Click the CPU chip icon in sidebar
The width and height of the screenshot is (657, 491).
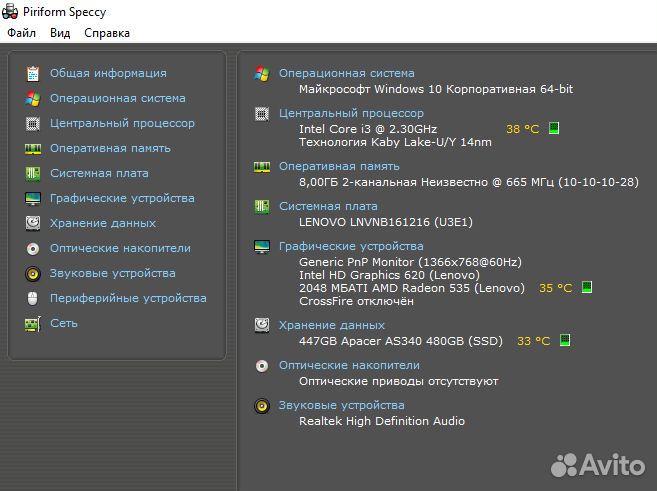point(33,124)
